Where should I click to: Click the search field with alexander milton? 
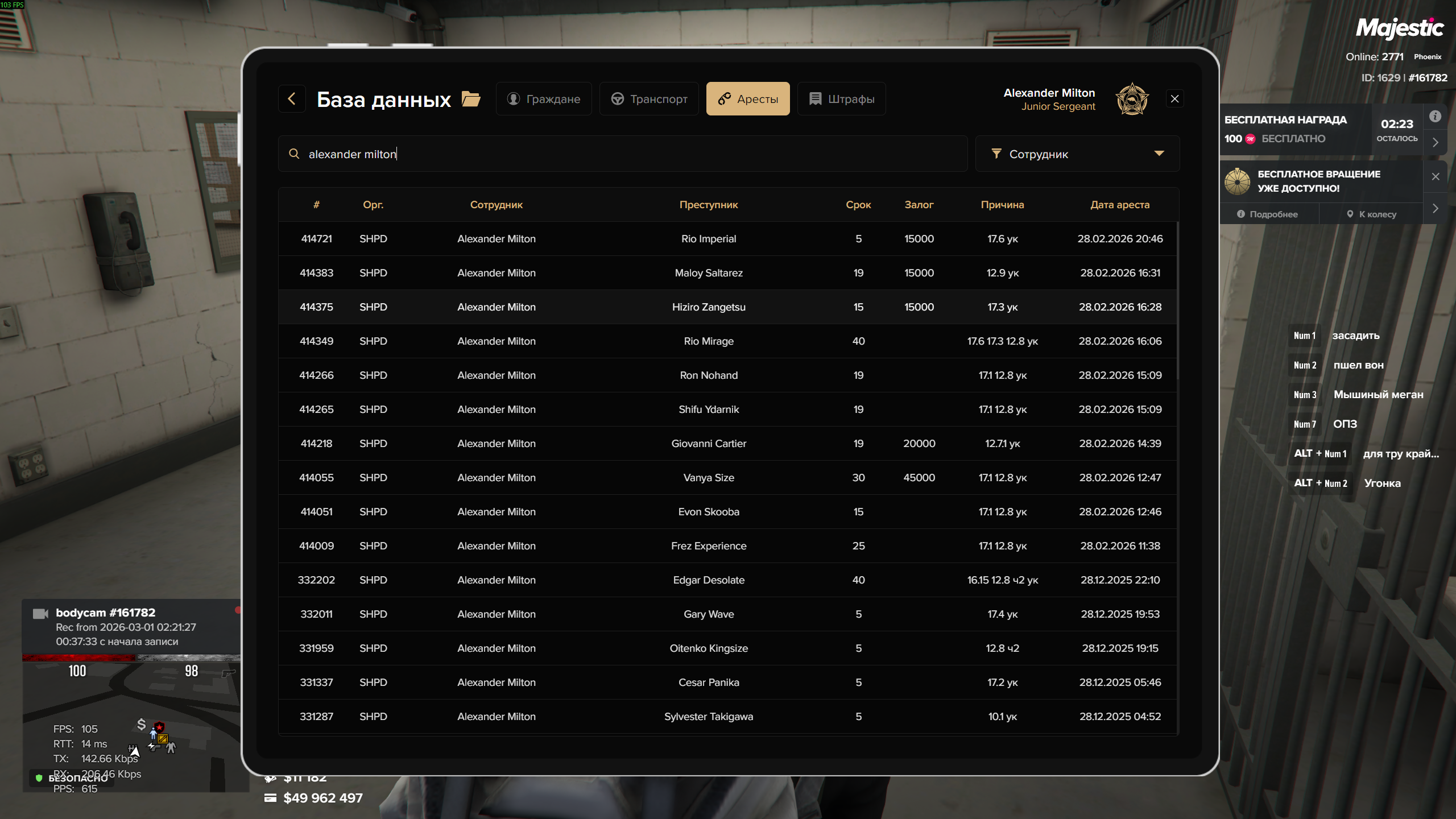click(626, 154)
